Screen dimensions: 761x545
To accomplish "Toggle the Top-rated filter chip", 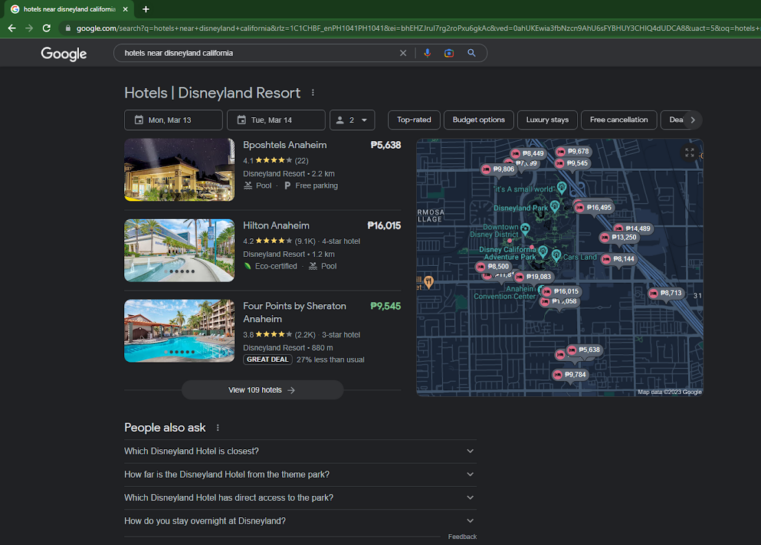I will pos(414,120).
